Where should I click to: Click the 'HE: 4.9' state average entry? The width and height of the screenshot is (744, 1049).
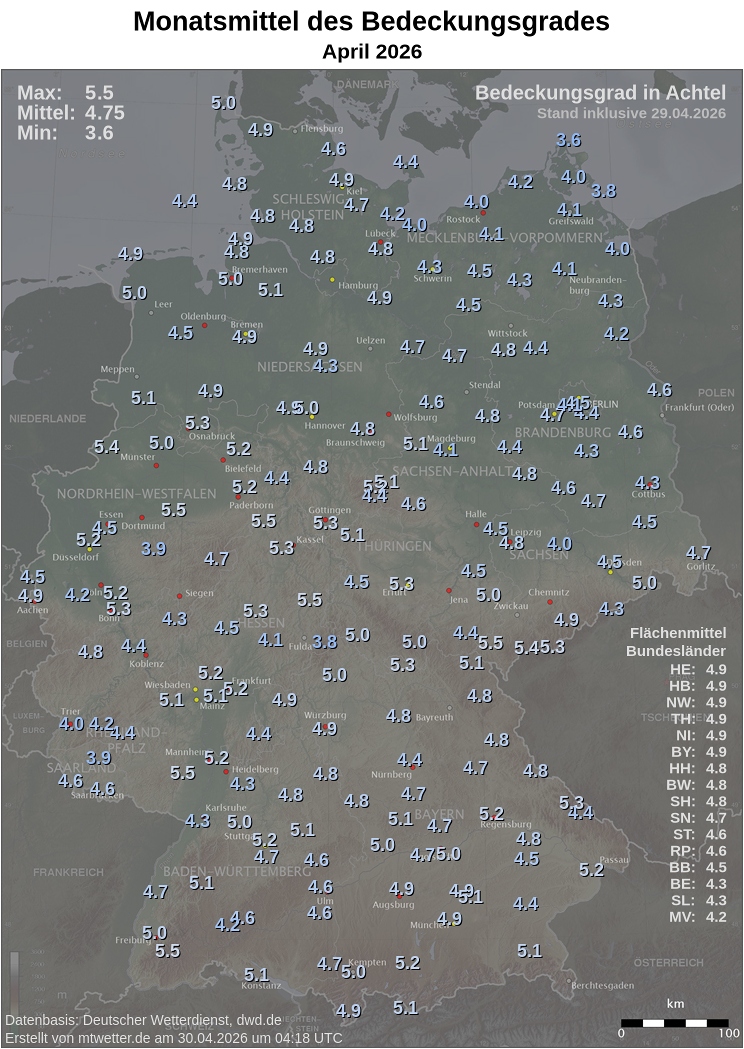tap(698, 670)
